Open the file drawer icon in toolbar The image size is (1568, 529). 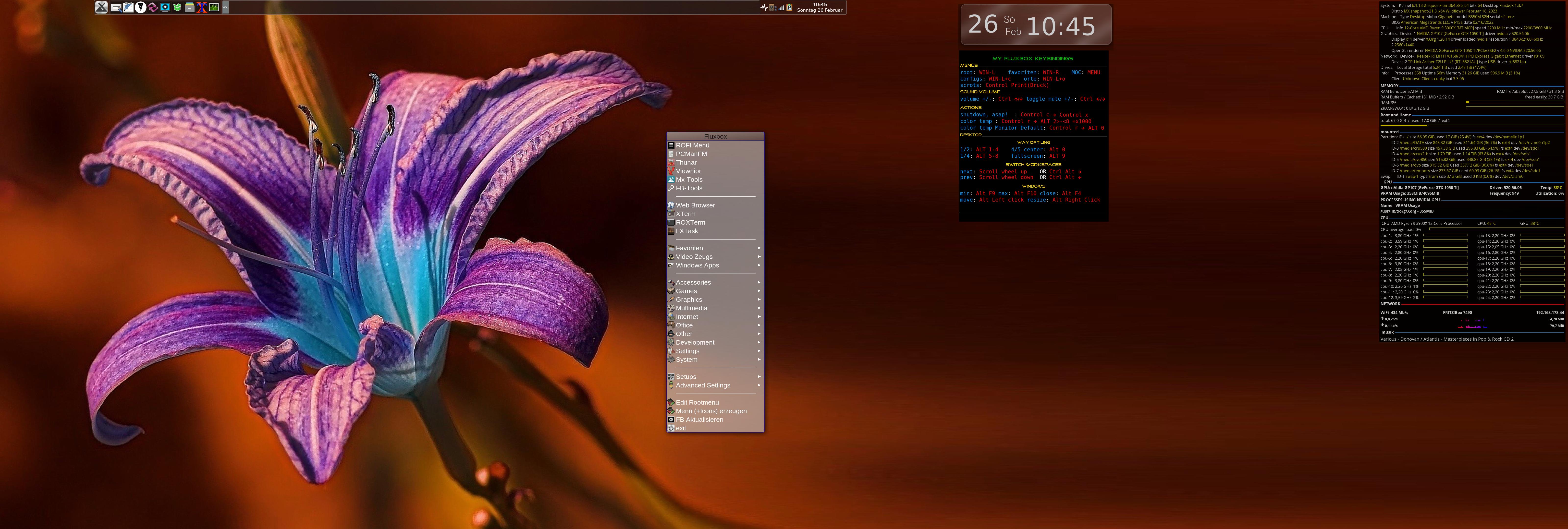[189, 7]
